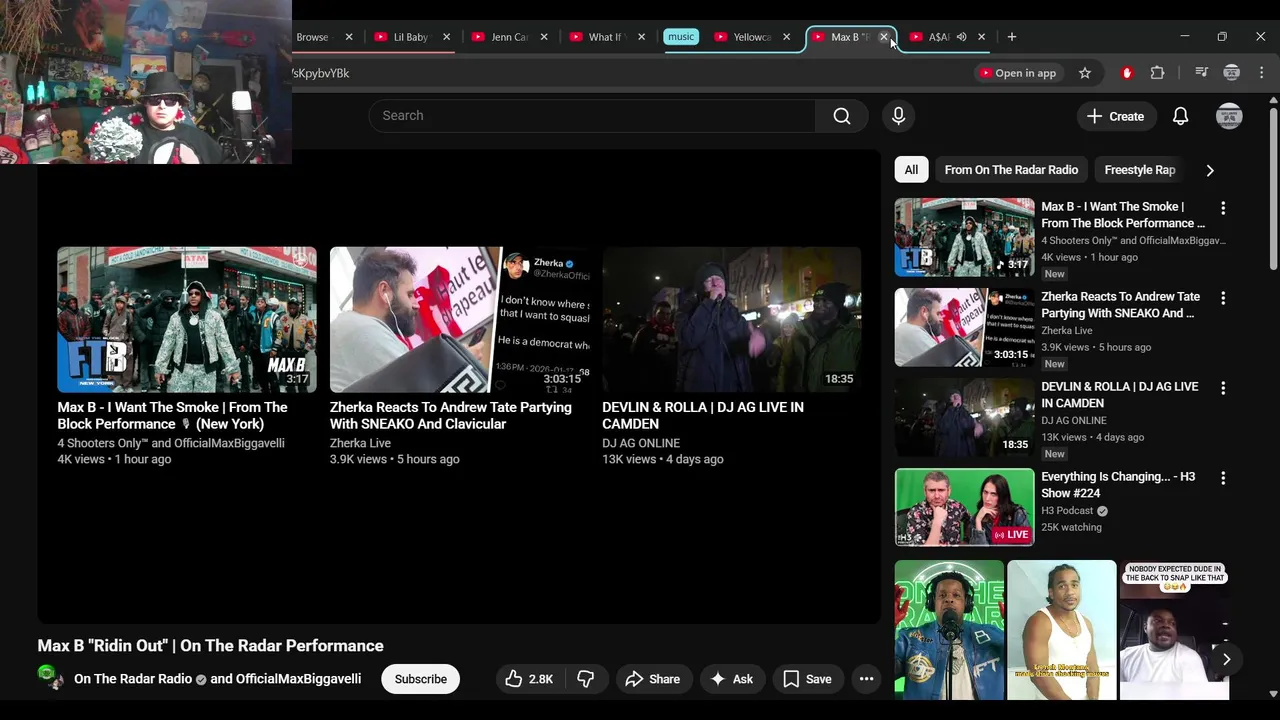
Task: Switch to the Jenn Car tab
Action: (x=508, y=37)
